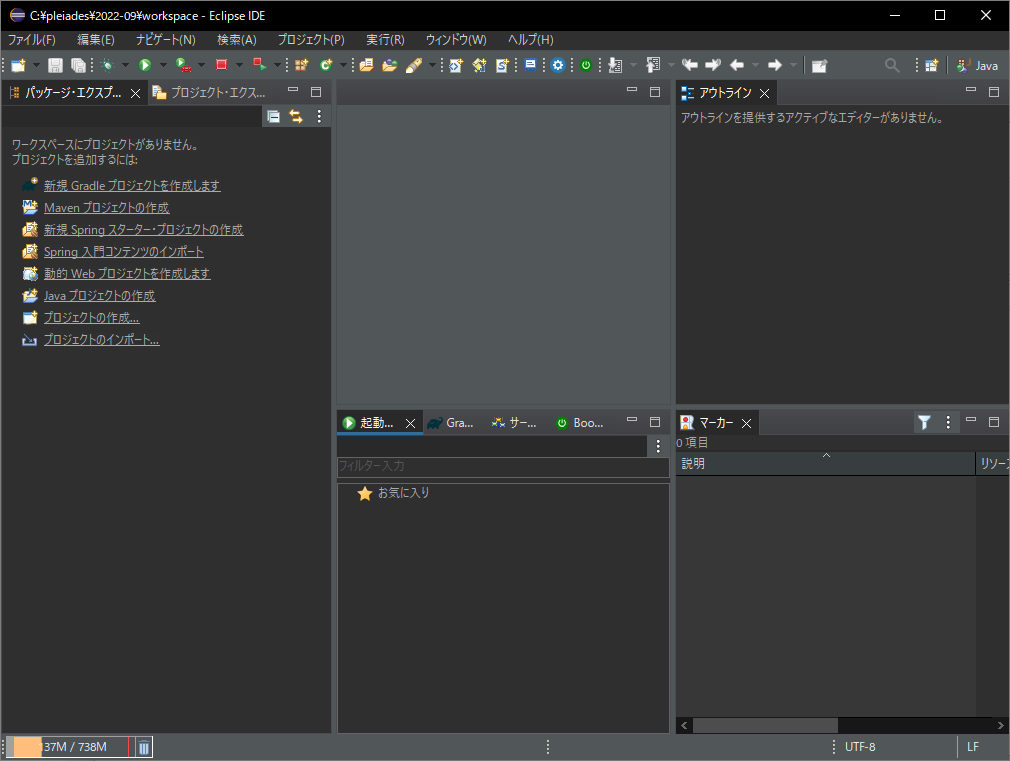The height and width of the screenshot is (761, 1010).
Task: Sort markers by 説明 column header
Action: click(825, 463)
